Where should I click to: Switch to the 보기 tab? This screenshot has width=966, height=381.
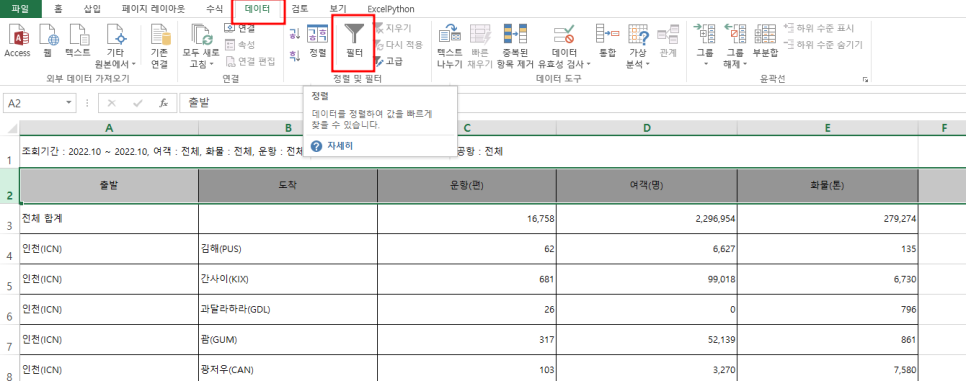coord(338,9)
